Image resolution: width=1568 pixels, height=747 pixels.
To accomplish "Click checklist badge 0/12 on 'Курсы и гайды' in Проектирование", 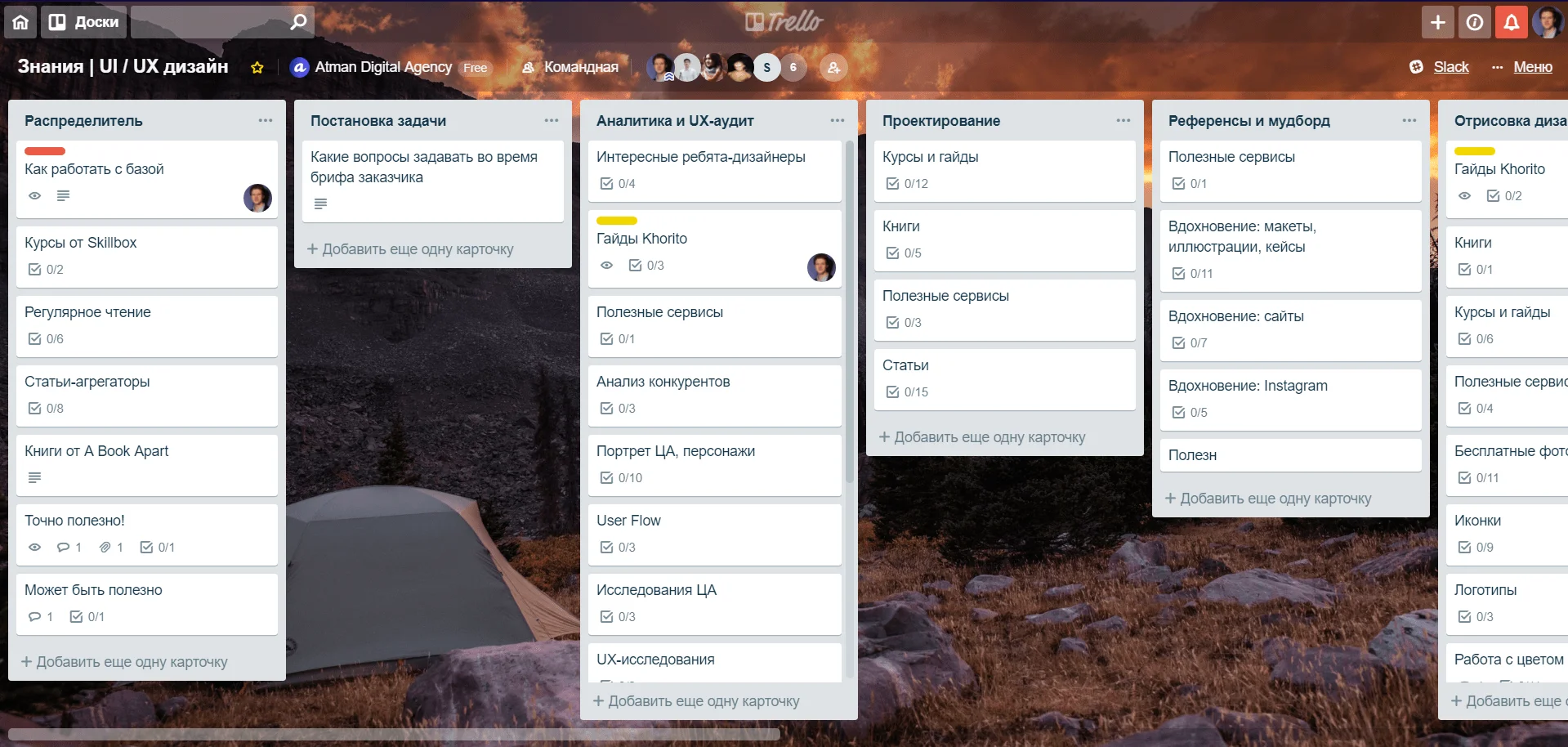I will pos(907,183).
